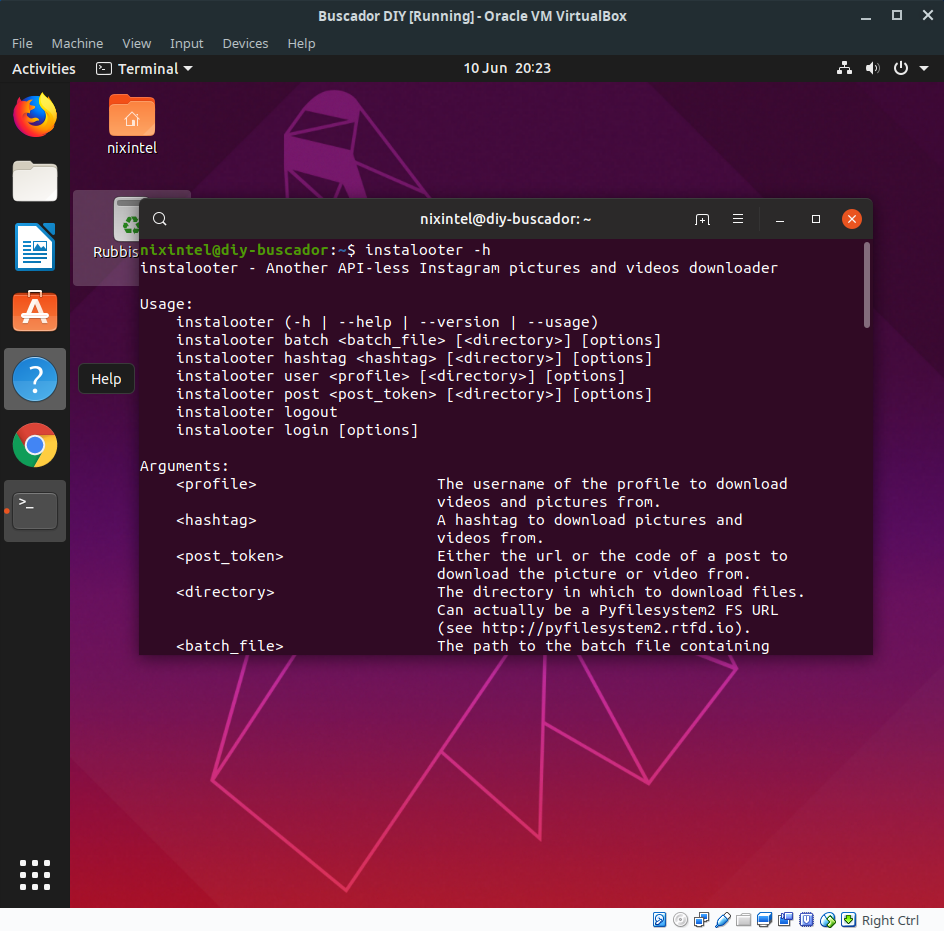Launch Firefox from the dock
Viewport: 944px width, 931px height.
click(35, 115)
